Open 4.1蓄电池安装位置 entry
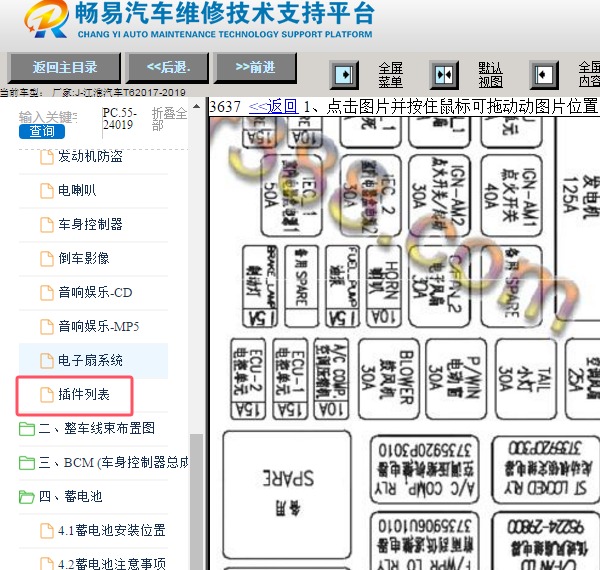 click(111, 530)
